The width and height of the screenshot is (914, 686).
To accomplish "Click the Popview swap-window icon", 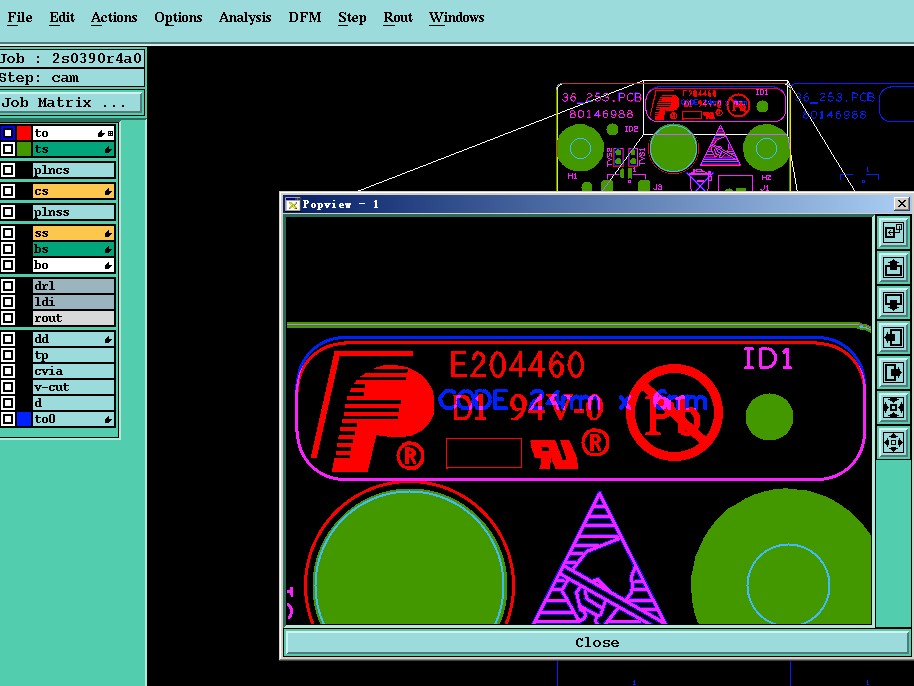I will (x=893, y=233).
